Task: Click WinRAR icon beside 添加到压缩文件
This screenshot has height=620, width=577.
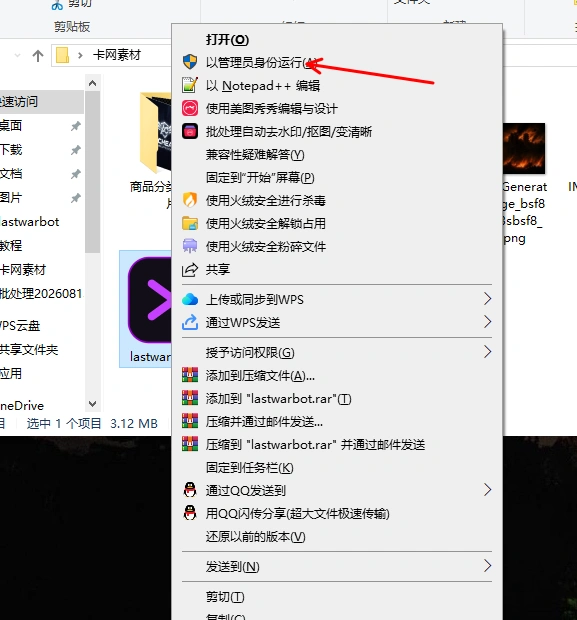Action: point(190,375)
